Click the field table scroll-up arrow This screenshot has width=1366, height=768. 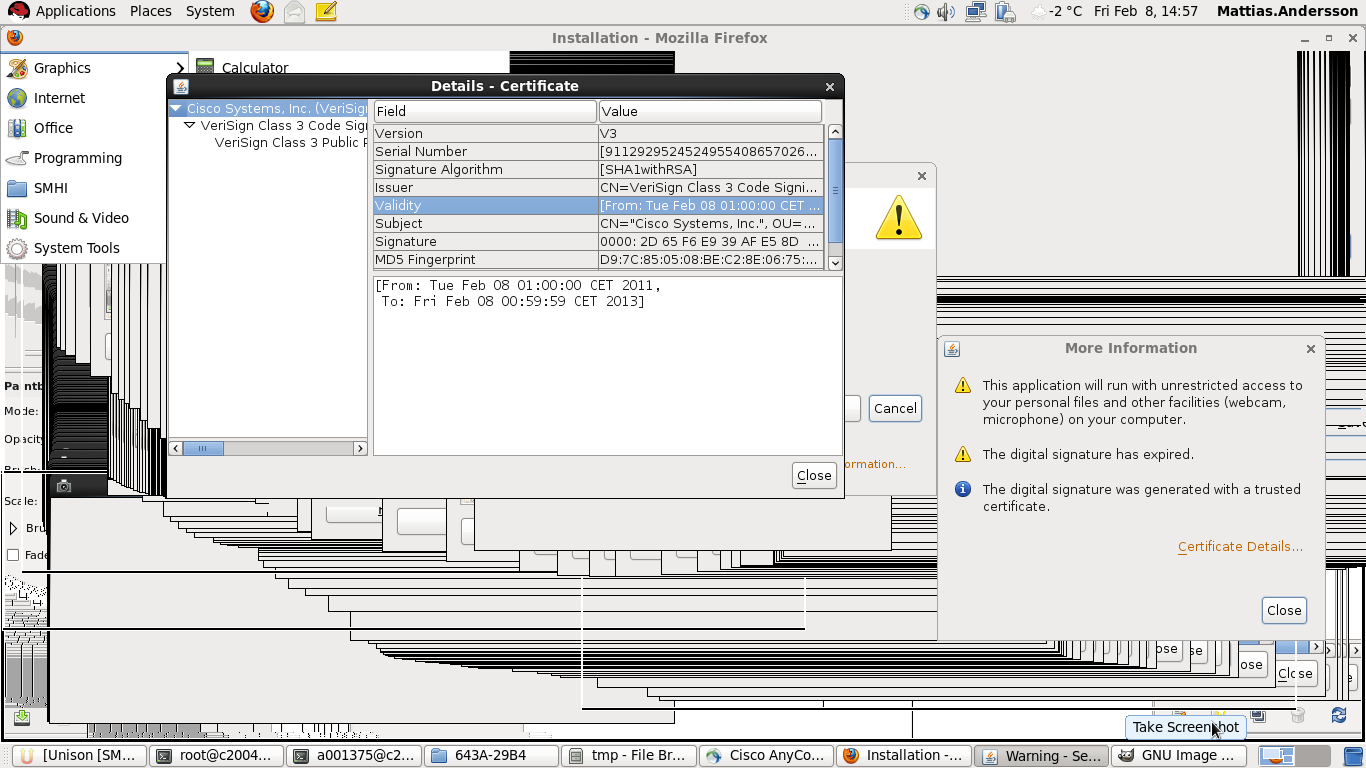835,132
